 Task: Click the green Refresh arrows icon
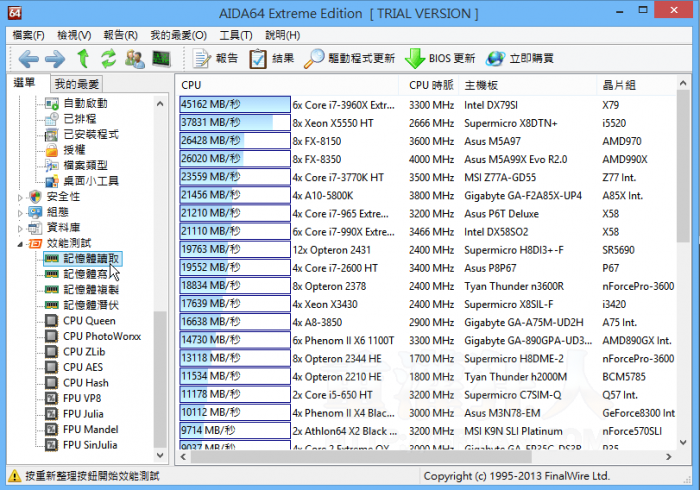(x=108, y=58)
